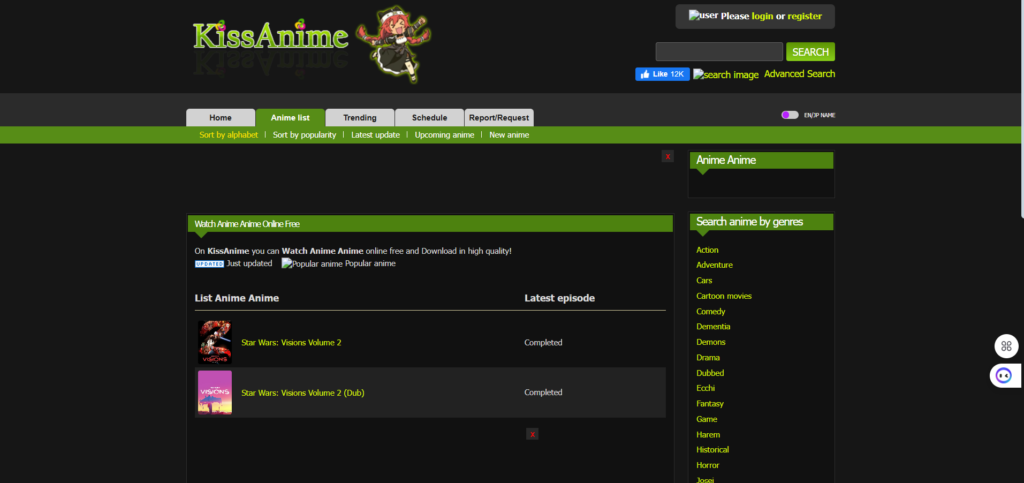Image resolution: width=1024 pixels, height=483 pixels.
Task: Click Star Wars: Visions Volume 2 poster thumbnail
Action: (215, 342)
